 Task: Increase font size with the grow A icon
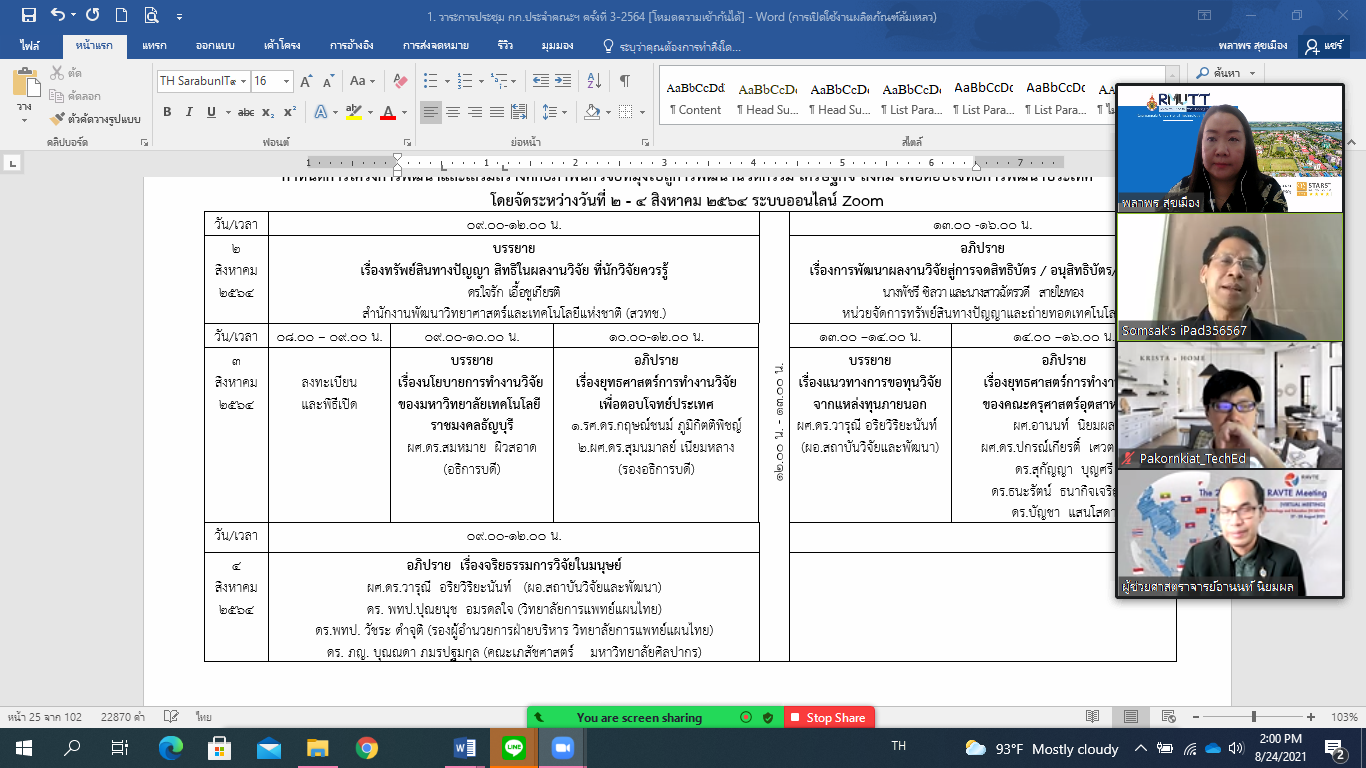click(306, 81)
